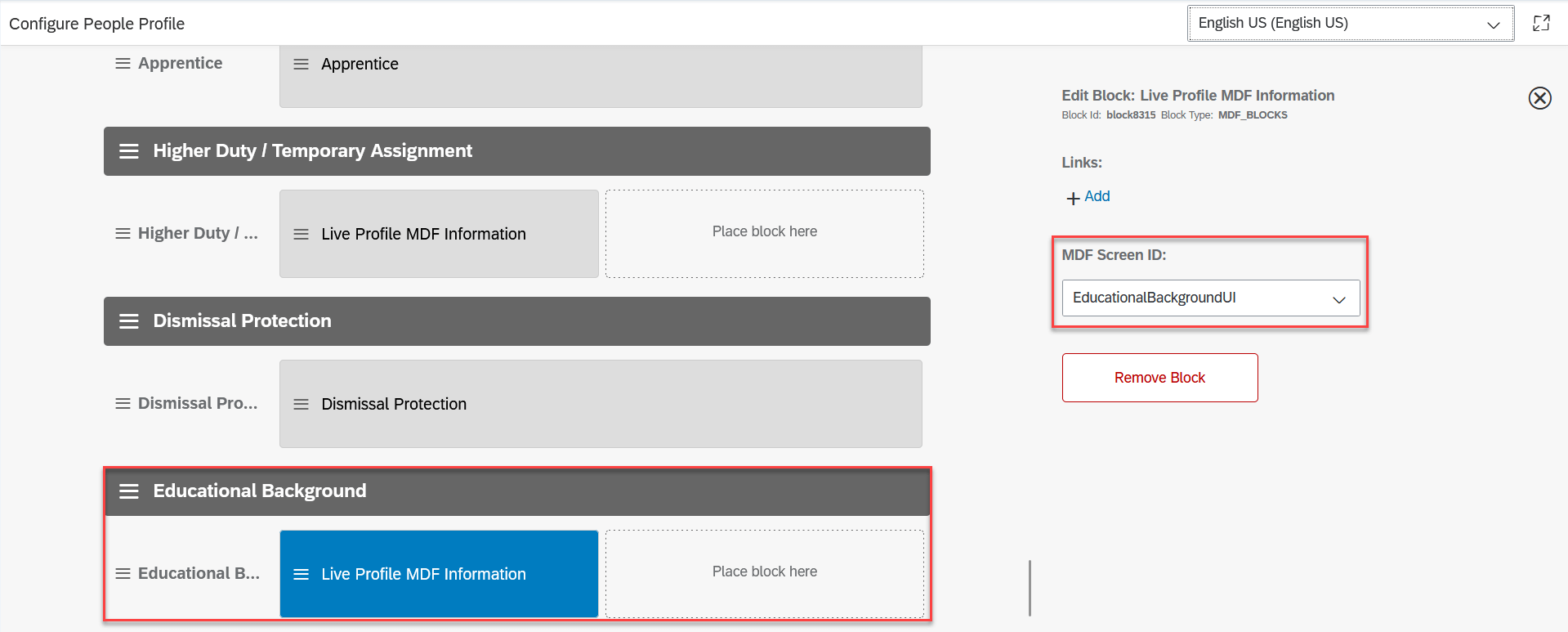
Task: Click the vertical scrollbar thumb
Action: [x=1030, y=587]
